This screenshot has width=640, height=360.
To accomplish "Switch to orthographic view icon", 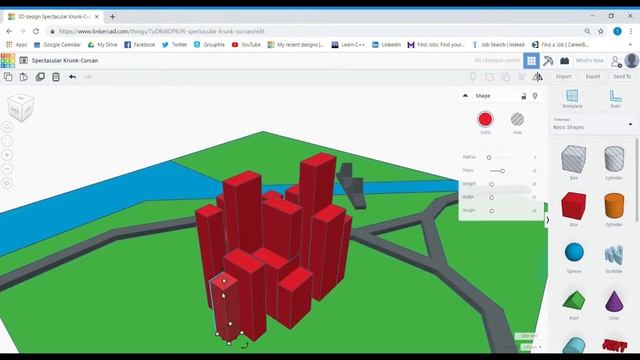I will coord(7,183).
